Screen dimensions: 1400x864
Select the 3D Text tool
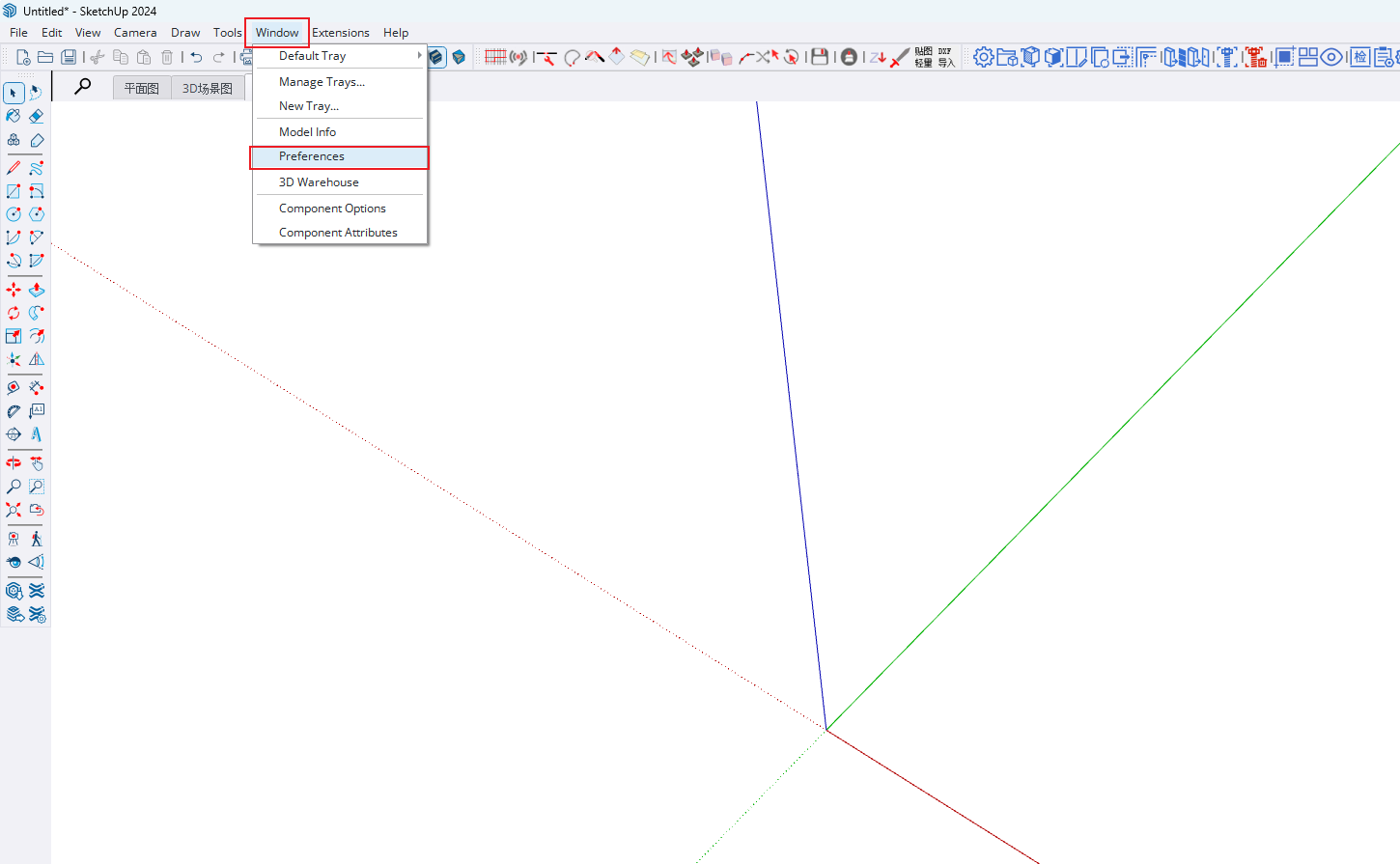(37, 434)
